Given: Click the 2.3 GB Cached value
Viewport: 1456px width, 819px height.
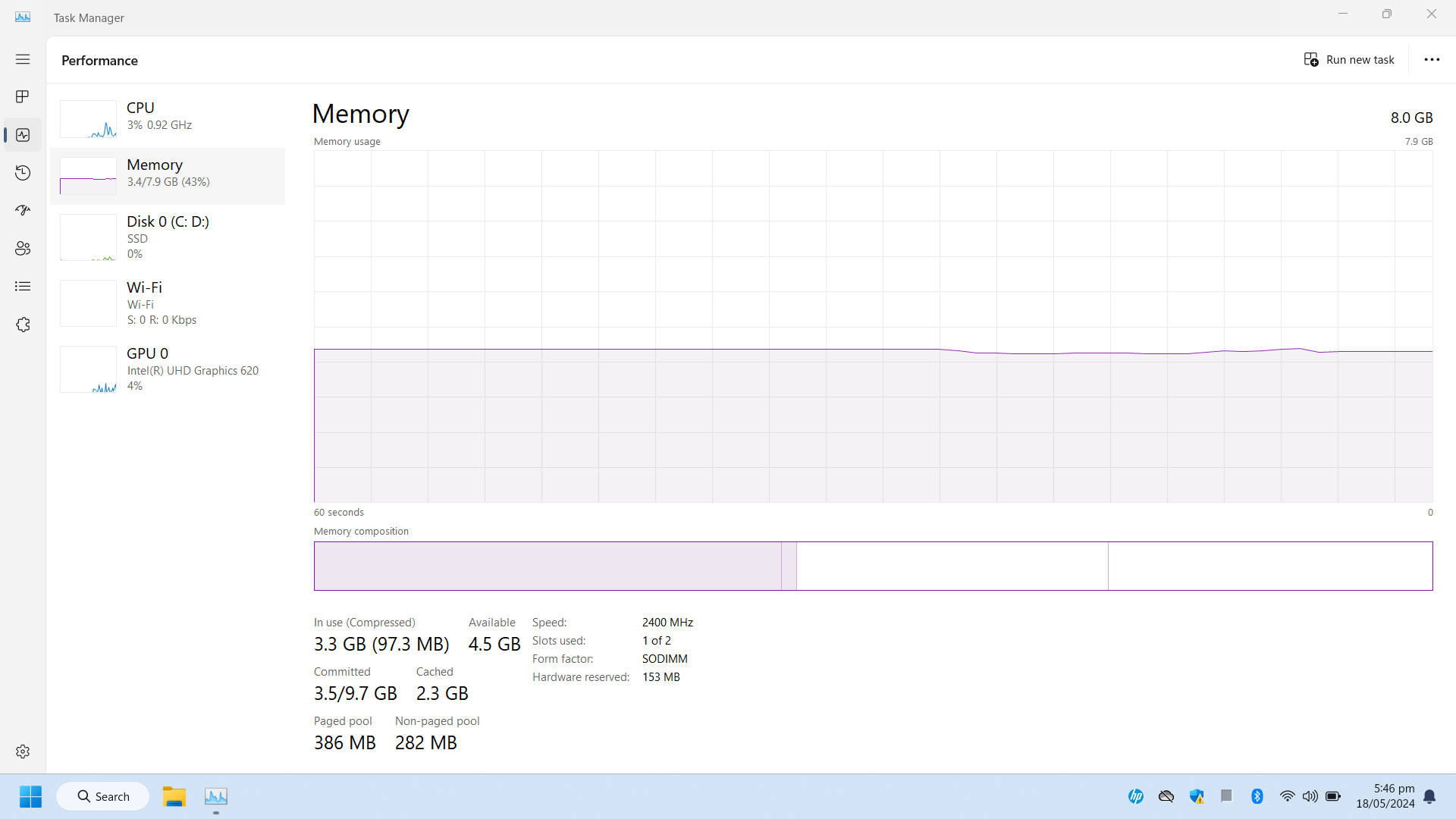Looking at the screenshot, I should click(442, 694).
